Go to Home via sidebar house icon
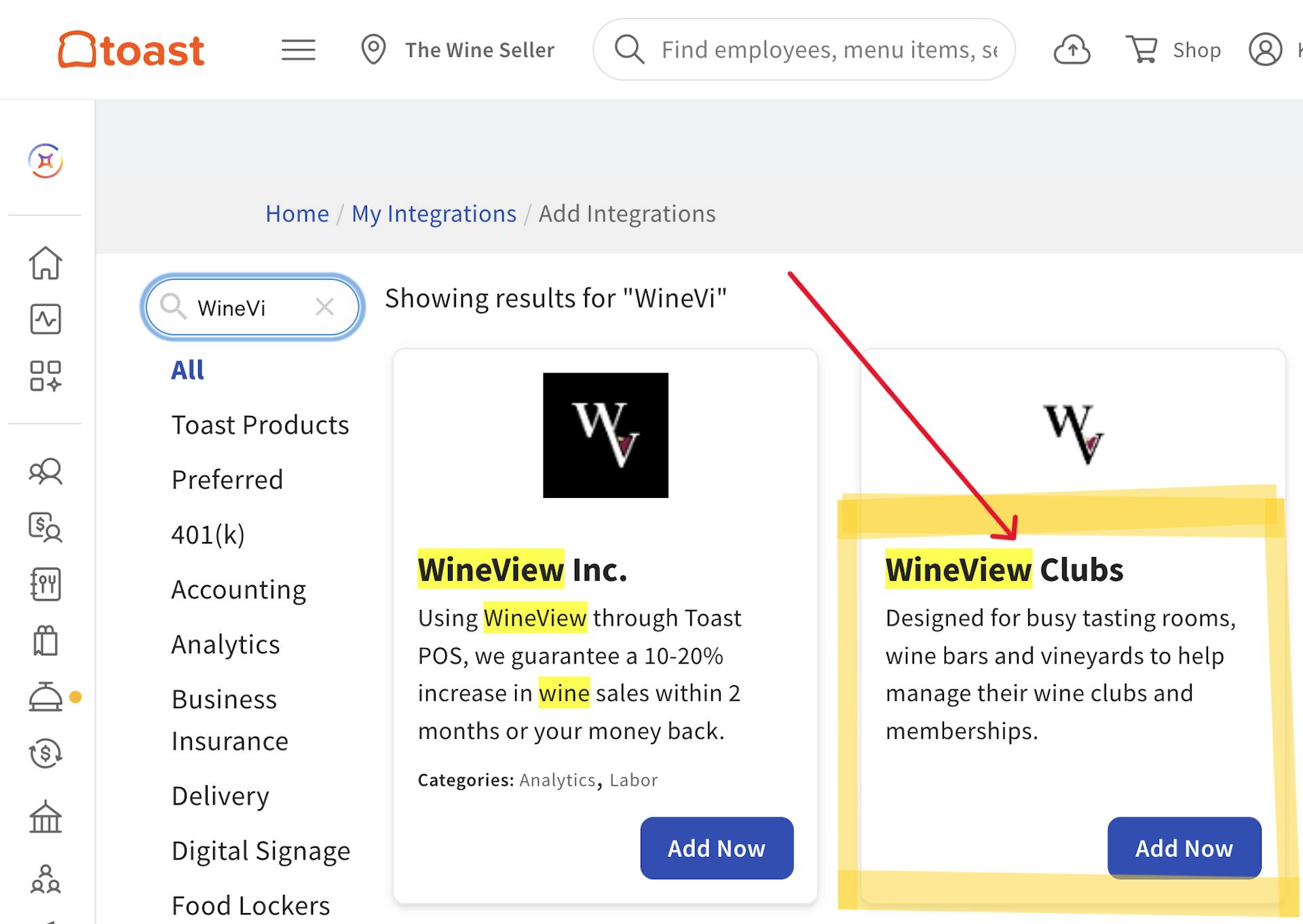The width and height of the screenshot is (1303, 924). click(x=45, y=263)
